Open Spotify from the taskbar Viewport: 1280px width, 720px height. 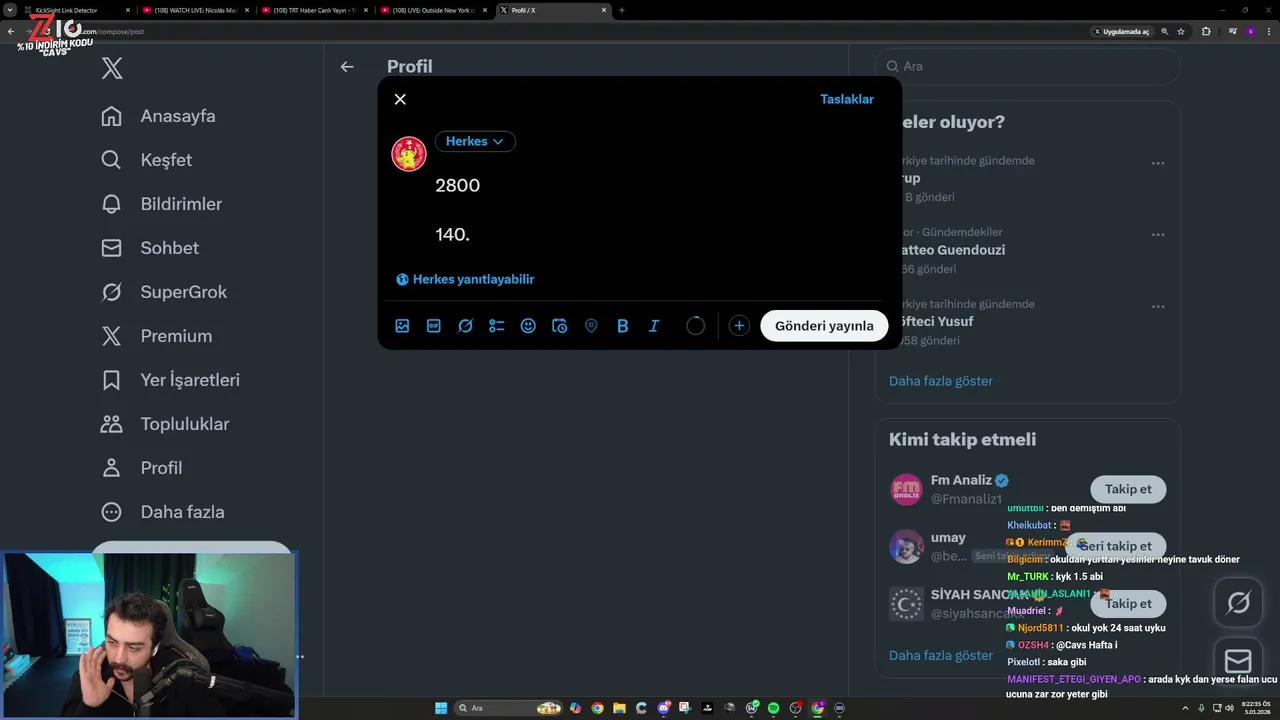pos(773,708)
